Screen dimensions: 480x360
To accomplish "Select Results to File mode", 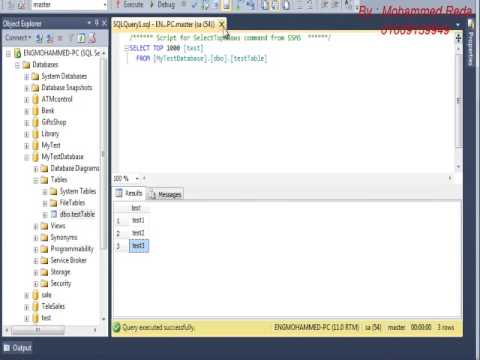I will point(285,5).
